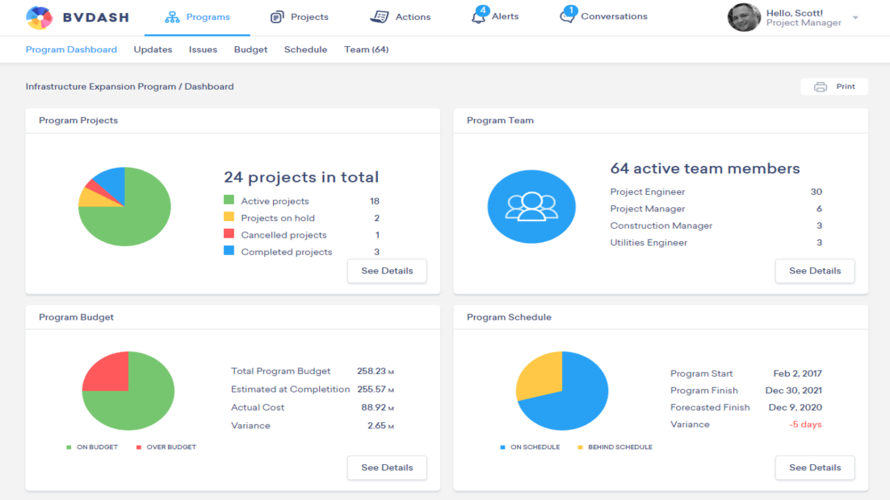Click the green Active projects swatch
Viewport: 890px width, 500px height.
tap(229, 201)
